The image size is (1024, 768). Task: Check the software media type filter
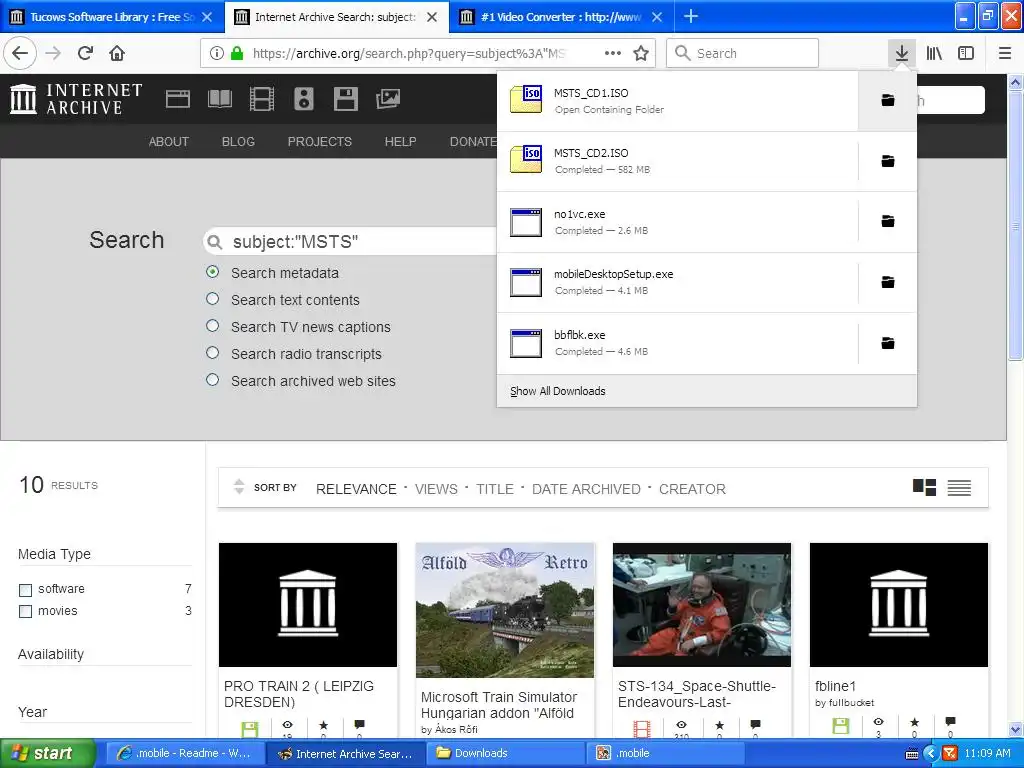coord(25,590)
